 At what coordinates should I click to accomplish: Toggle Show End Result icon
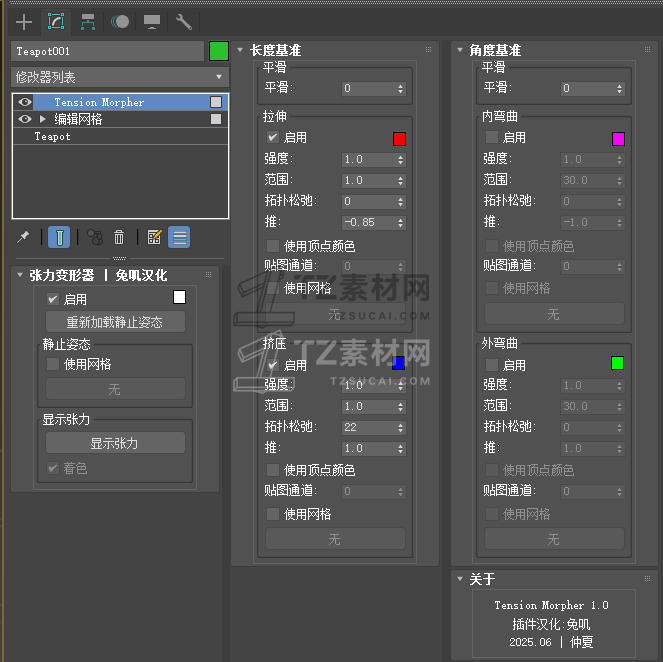coord(59,237)
